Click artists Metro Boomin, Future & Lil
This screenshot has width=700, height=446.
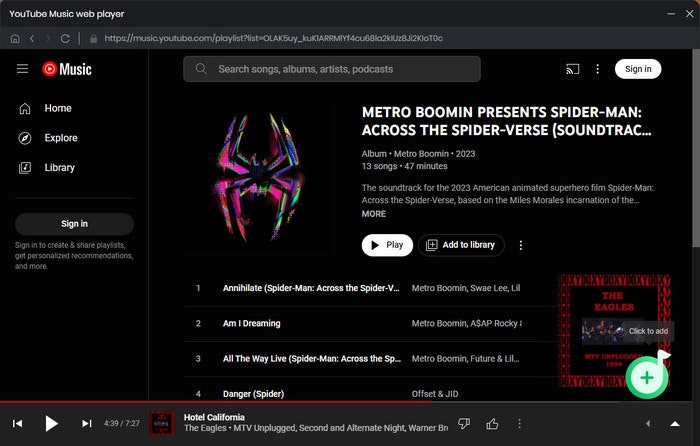pyautogui.click(x=465, y=358)
